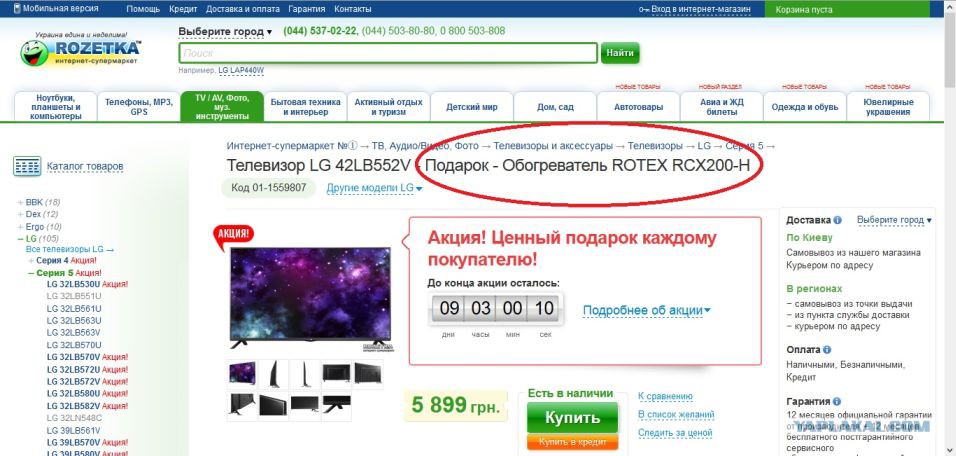
Task: Click the info icon next to Гарантия
Action: [836, 401]
